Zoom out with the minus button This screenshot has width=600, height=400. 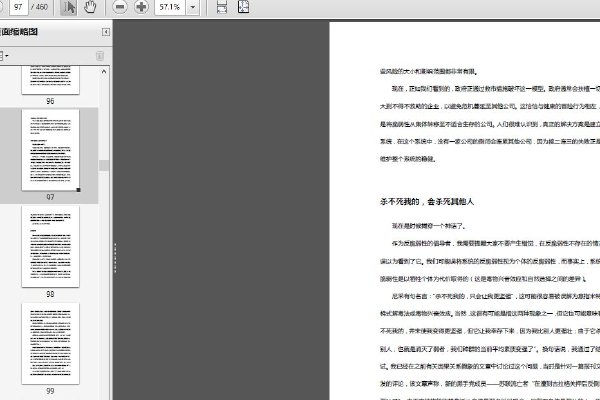[120, 7]
